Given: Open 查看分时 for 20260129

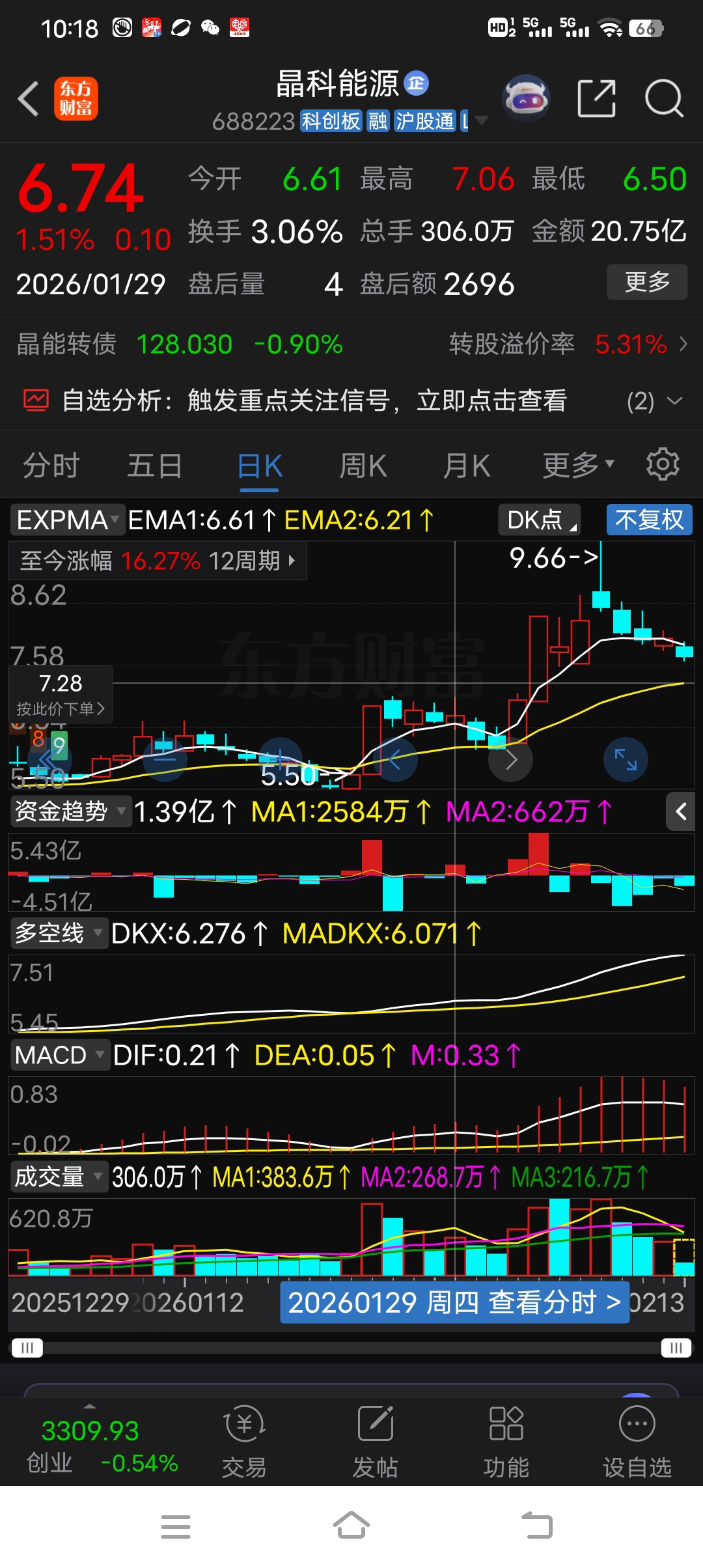Looking at the screenshot, I should (x=454, y=1302).
